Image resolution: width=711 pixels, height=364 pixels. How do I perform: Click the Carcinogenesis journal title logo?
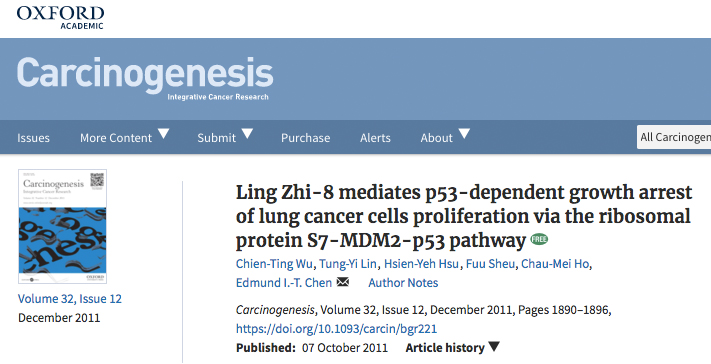point(145,78)
